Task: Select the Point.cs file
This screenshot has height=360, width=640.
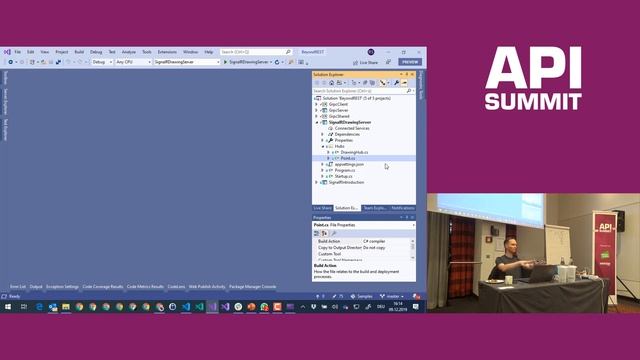Action: [348, 158]
